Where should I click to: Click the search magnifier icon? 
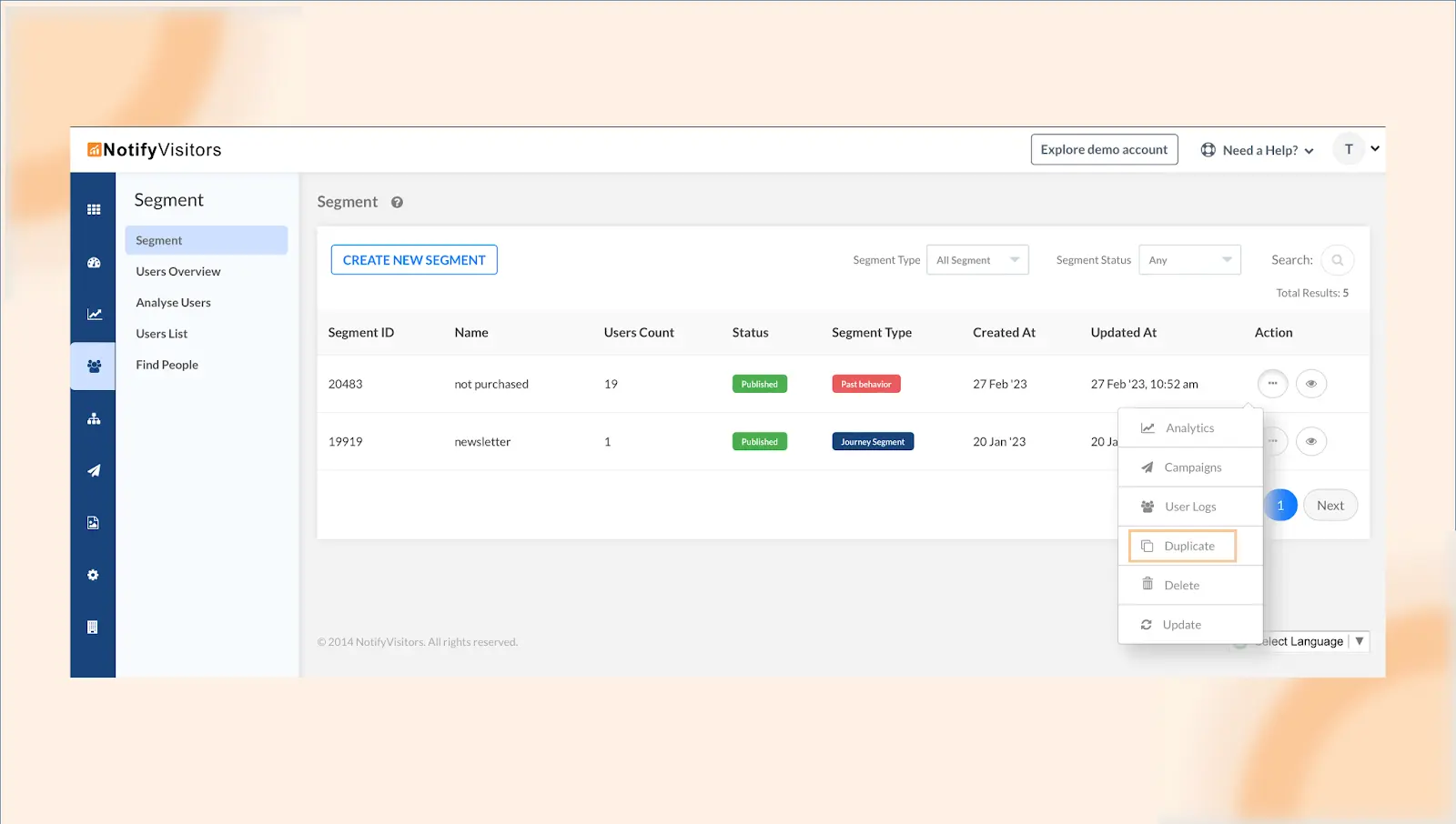click(x=1337, y=260)
